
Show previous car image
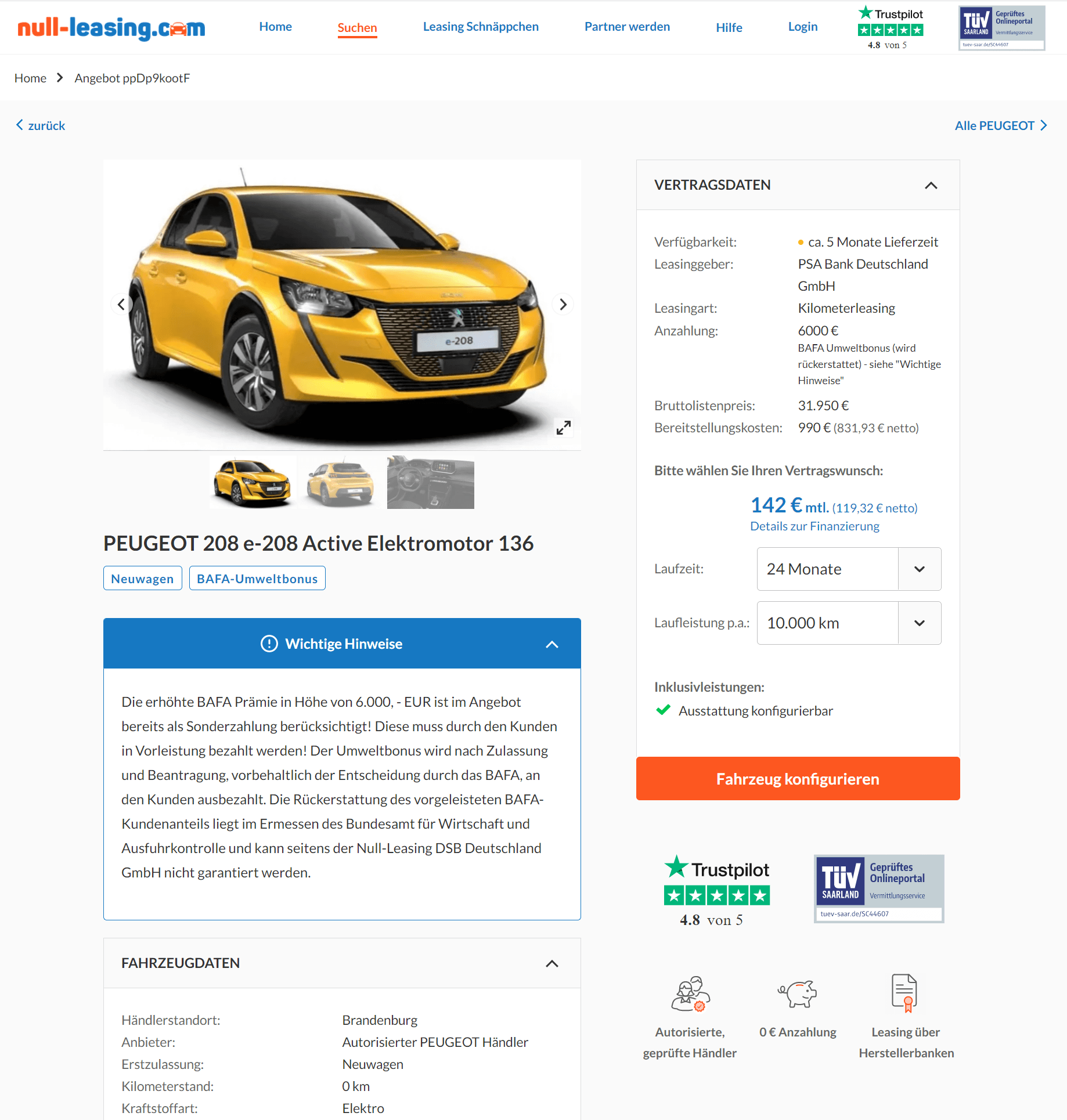[121, 304]
